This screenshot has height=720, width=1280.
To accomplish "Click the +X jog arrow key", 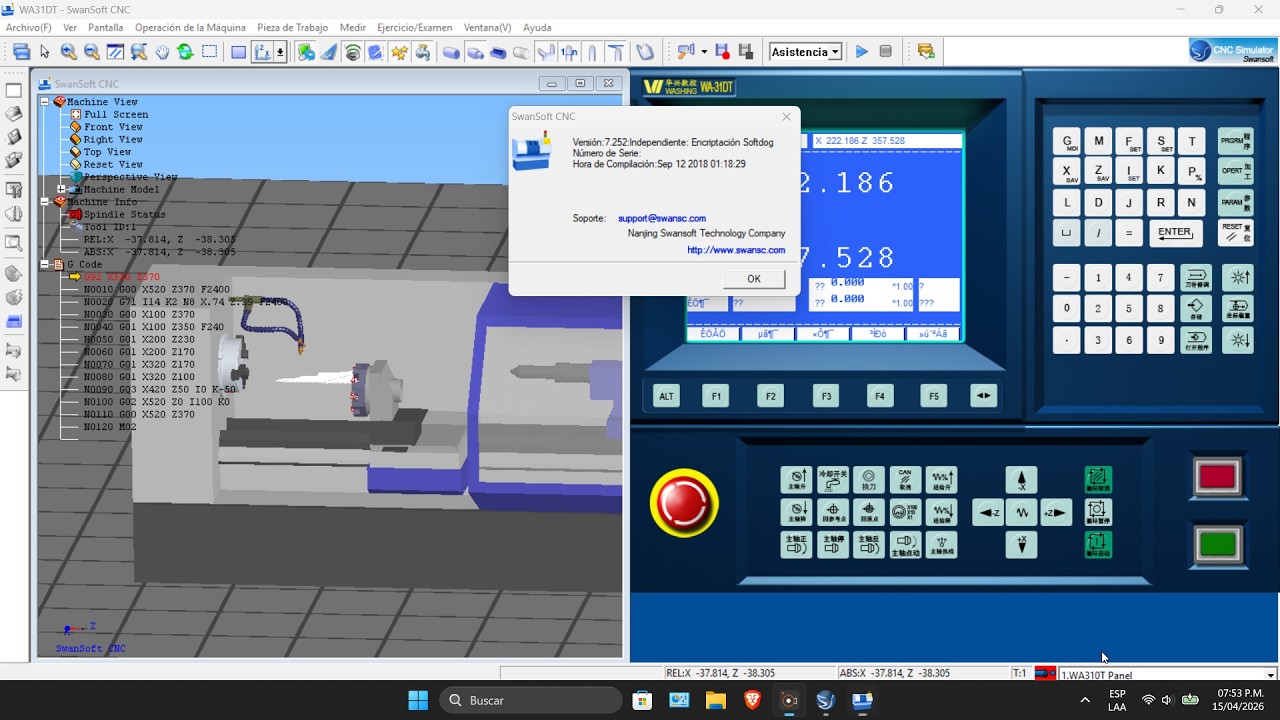I will click(1021, 545).
